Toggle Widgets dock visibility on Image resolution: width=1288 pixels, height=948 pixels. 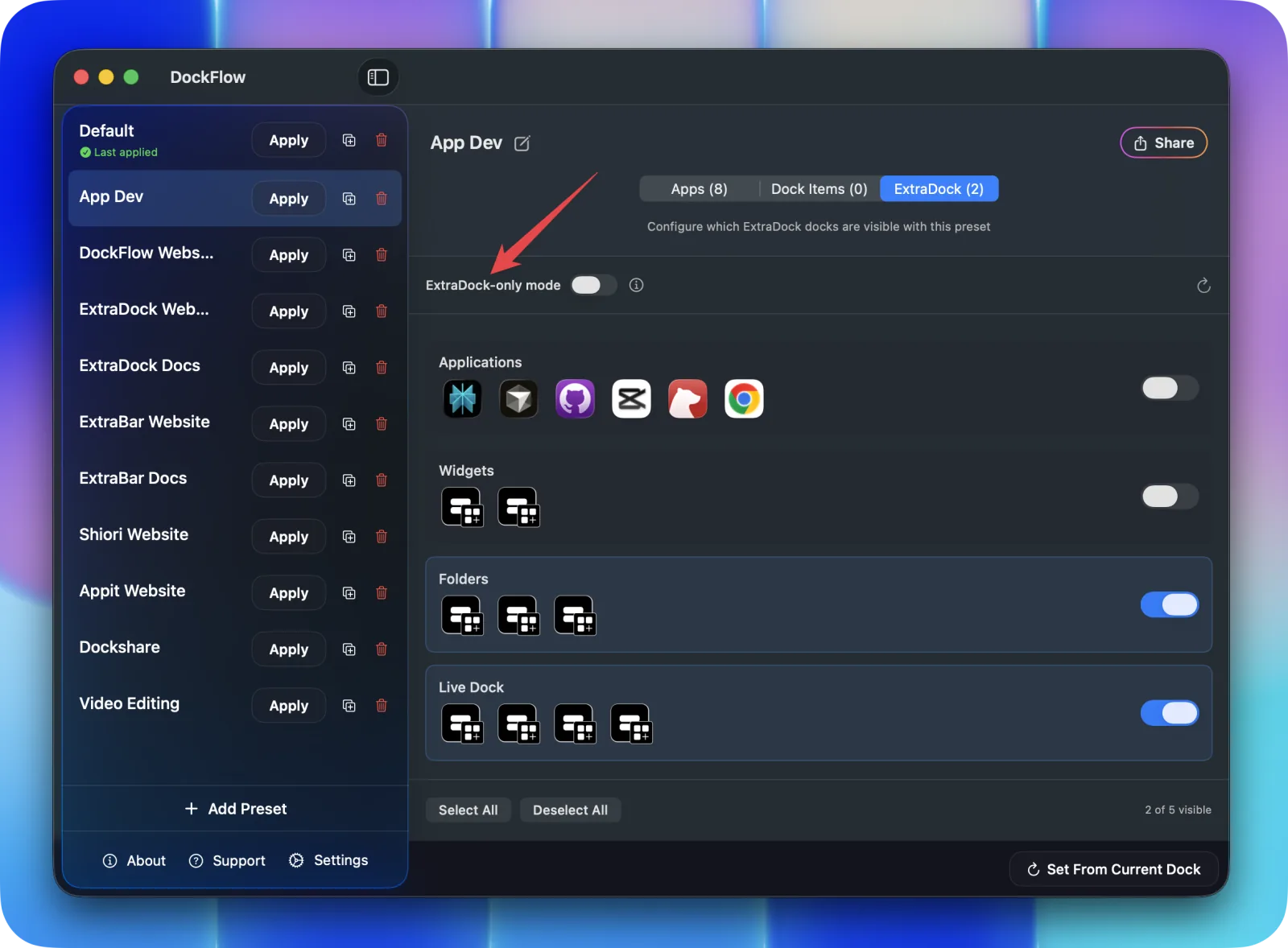point(1170,497)
